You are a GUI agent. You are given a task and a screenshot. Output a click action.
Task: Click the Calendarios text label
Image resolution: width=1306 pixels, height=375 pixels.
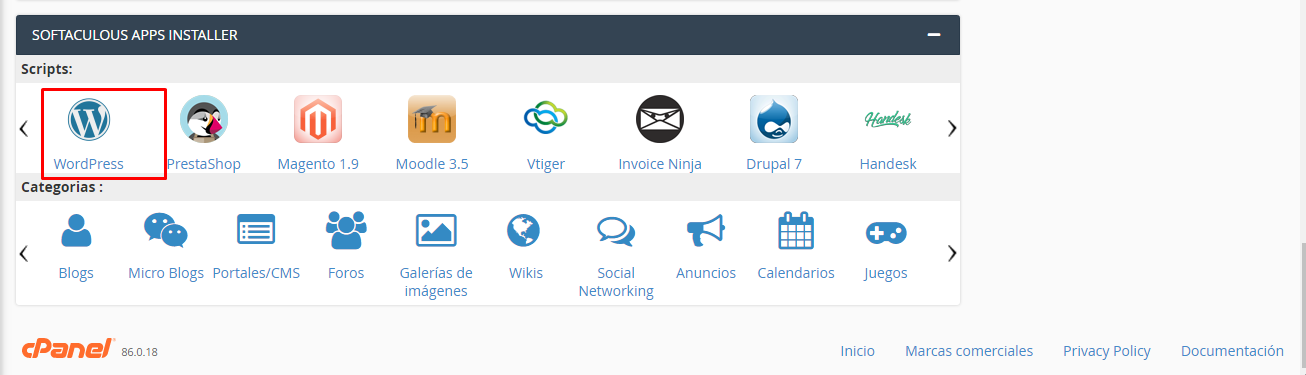coord(796,273)
